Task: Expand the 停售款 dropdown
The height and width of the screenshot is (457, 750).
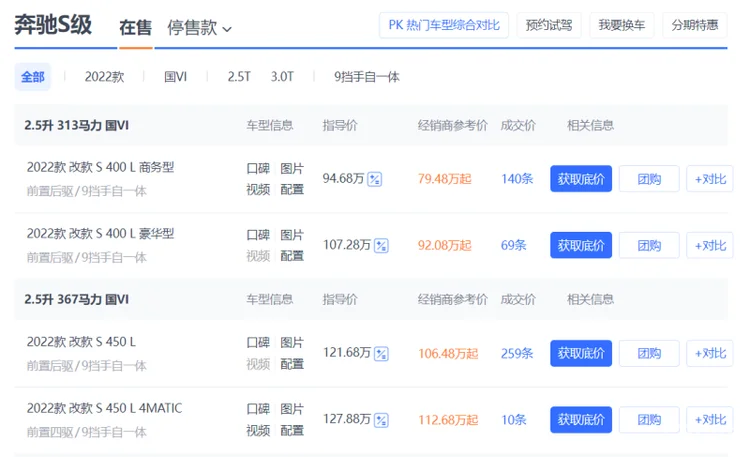Action: tap(199, 28)
